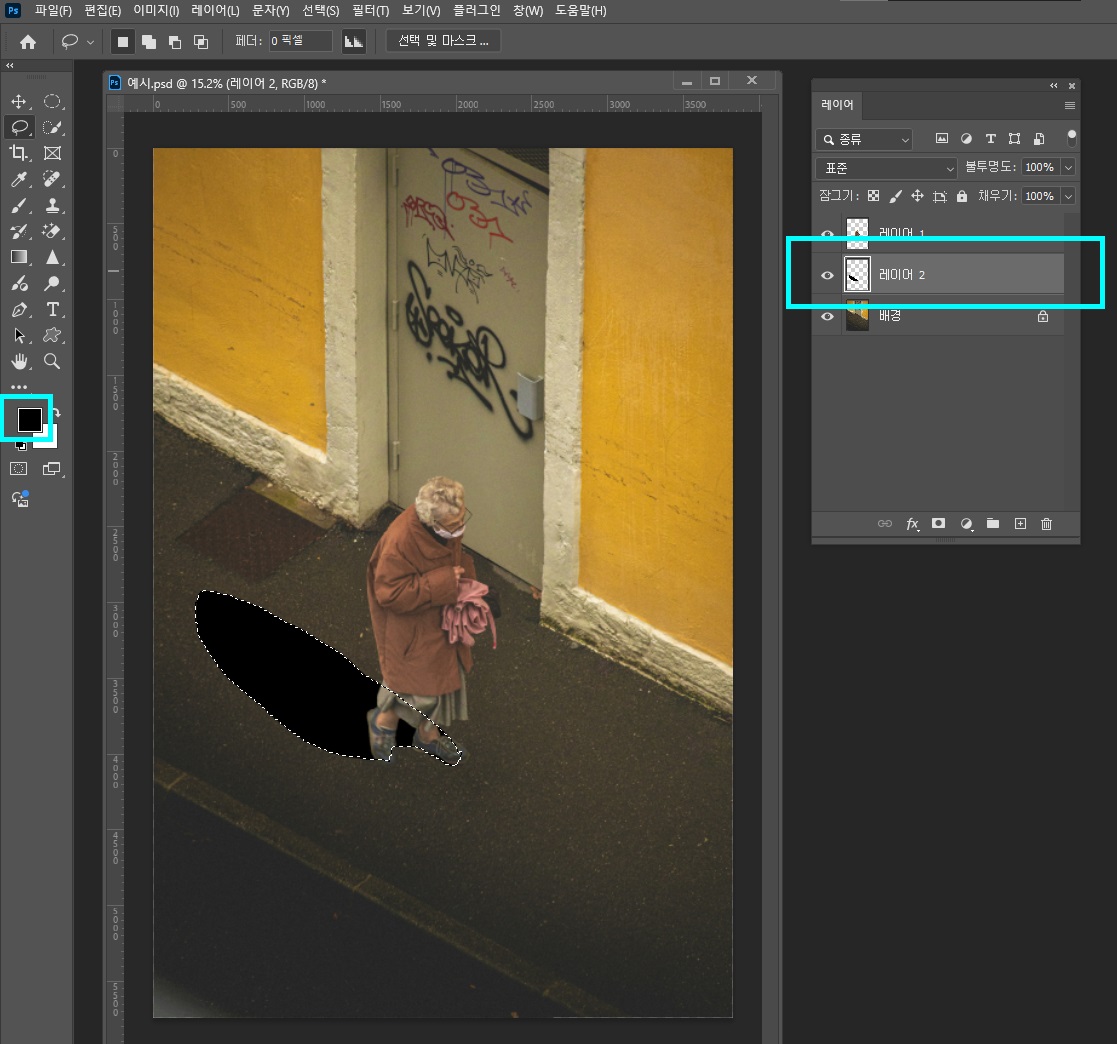Select the Pen tool

click(x=19, y=310)
